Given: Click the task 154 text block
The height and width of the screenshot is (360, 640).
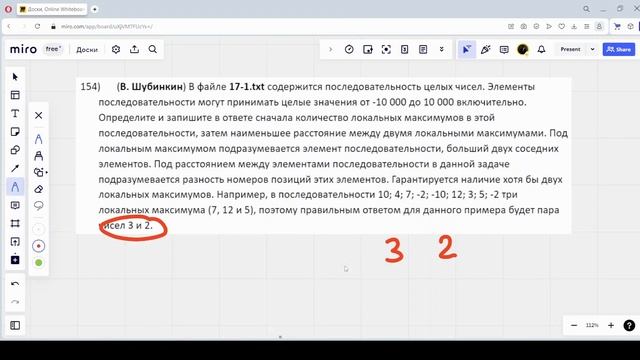Looking at the screenshot, I should (x=324, y=156).
